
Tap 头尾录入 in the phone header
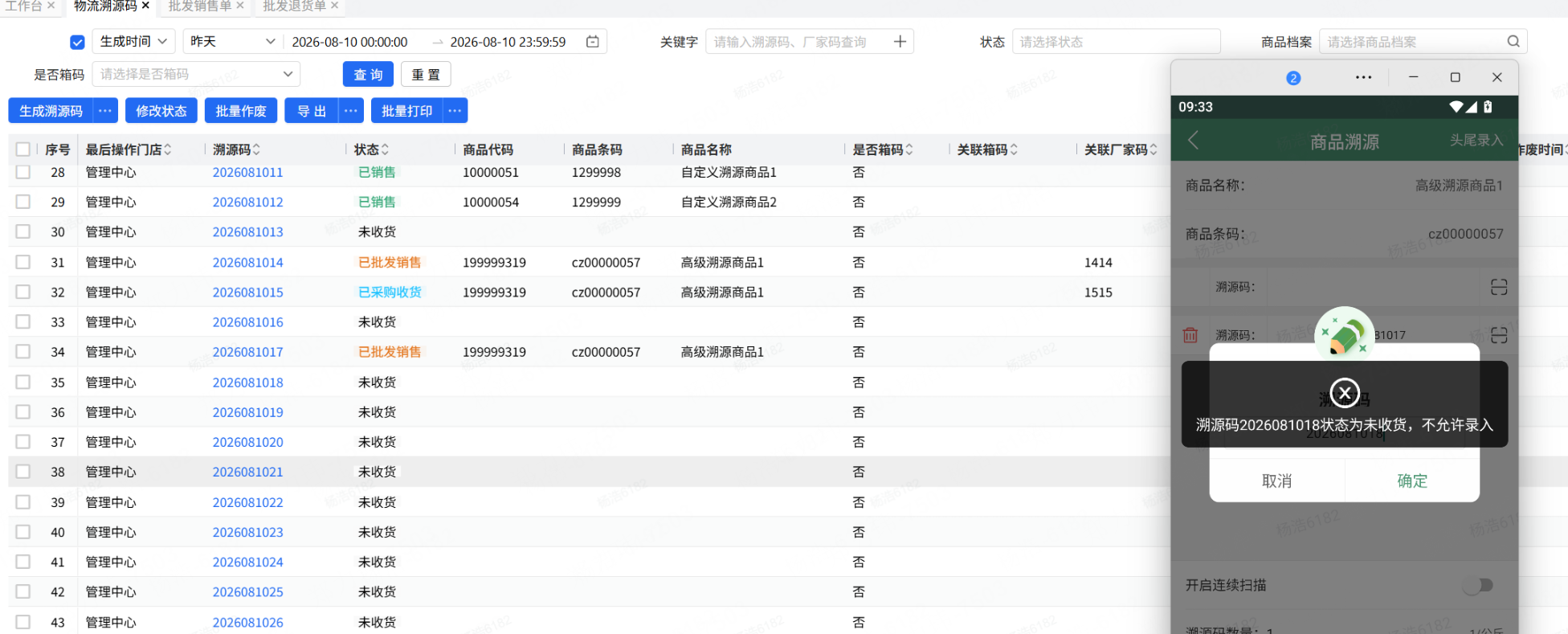point(1476,140)
